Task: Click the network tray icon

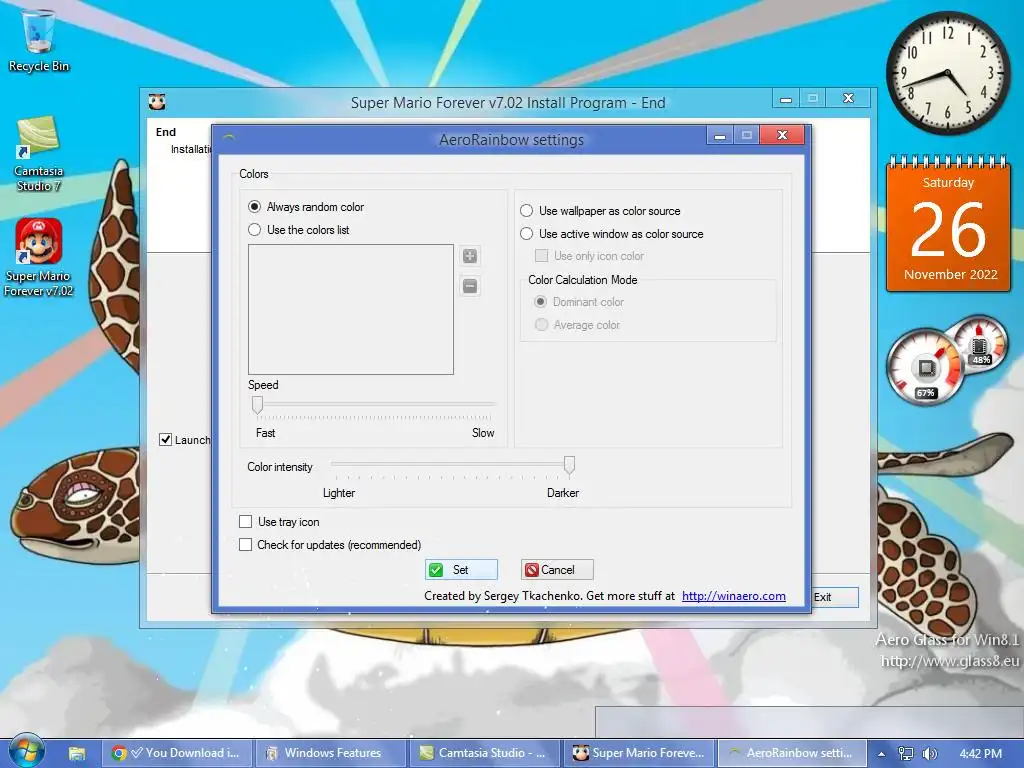Action: coord(906,754)
